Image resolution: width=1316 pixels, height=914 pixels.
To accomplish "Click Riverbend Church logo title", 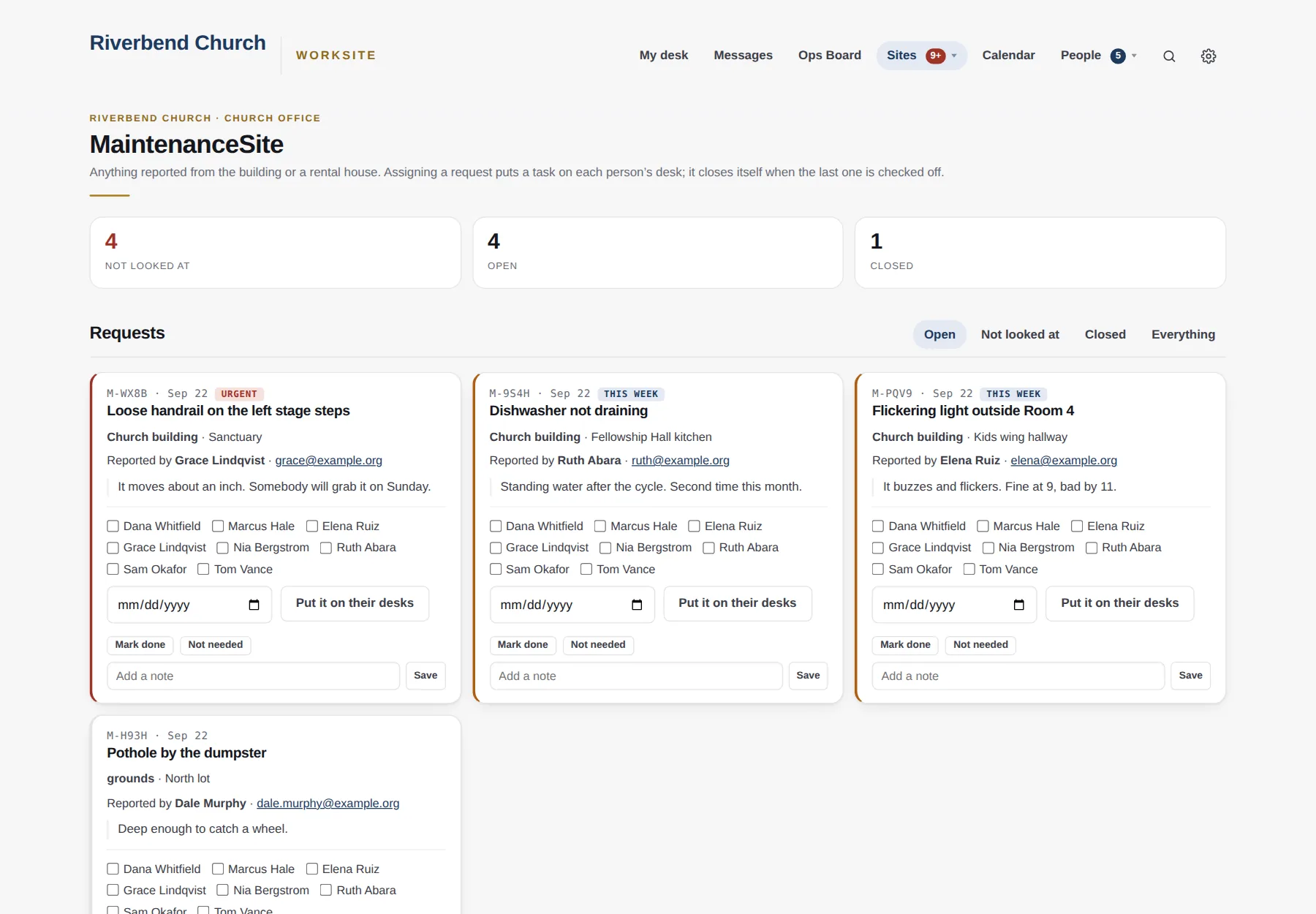I will coord(178,43).
